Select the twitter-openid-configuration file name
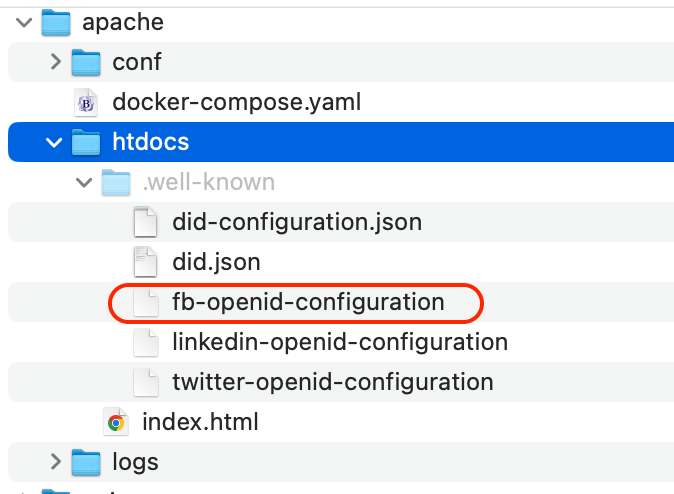Screen dimensions: 674x494 (332, 382)
